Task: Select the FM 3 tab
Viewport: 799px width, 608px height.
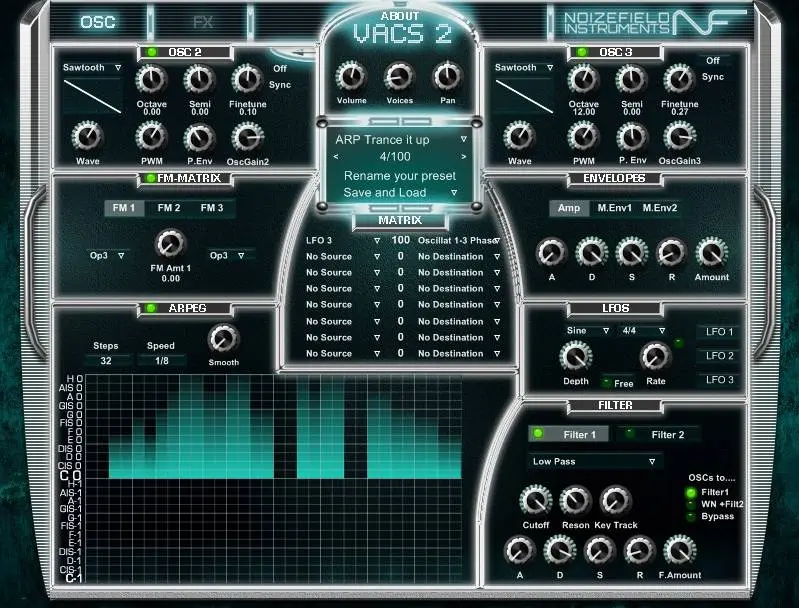Action: [212, 208]
